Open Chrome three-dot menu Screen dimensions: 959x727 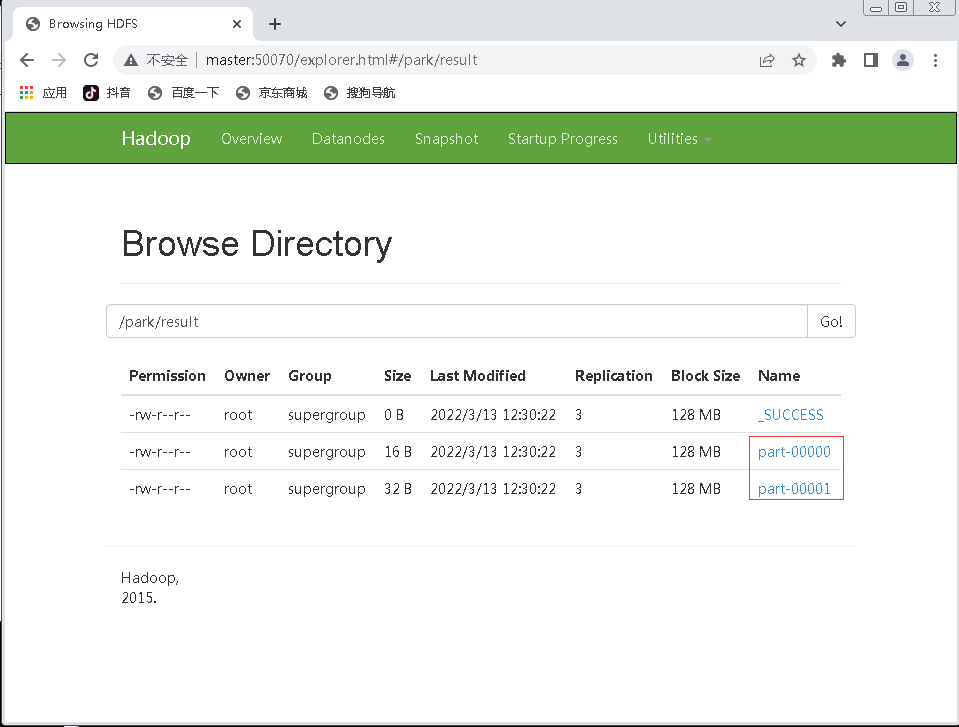click(x=935, y=60)
